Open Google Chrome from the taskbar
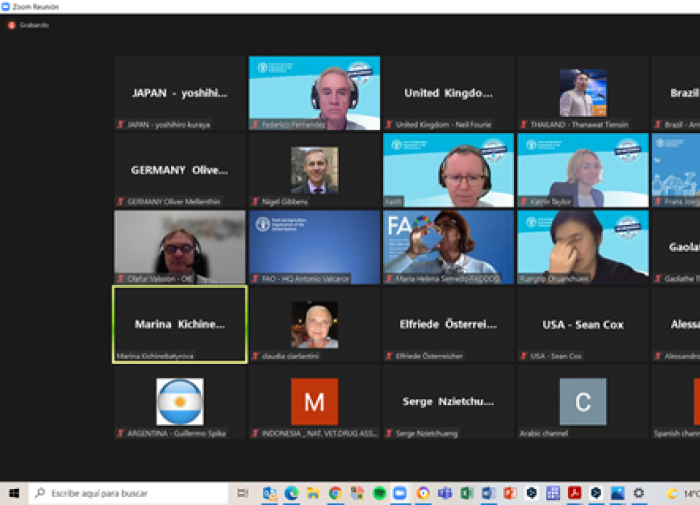 click(x=335, y=493)
